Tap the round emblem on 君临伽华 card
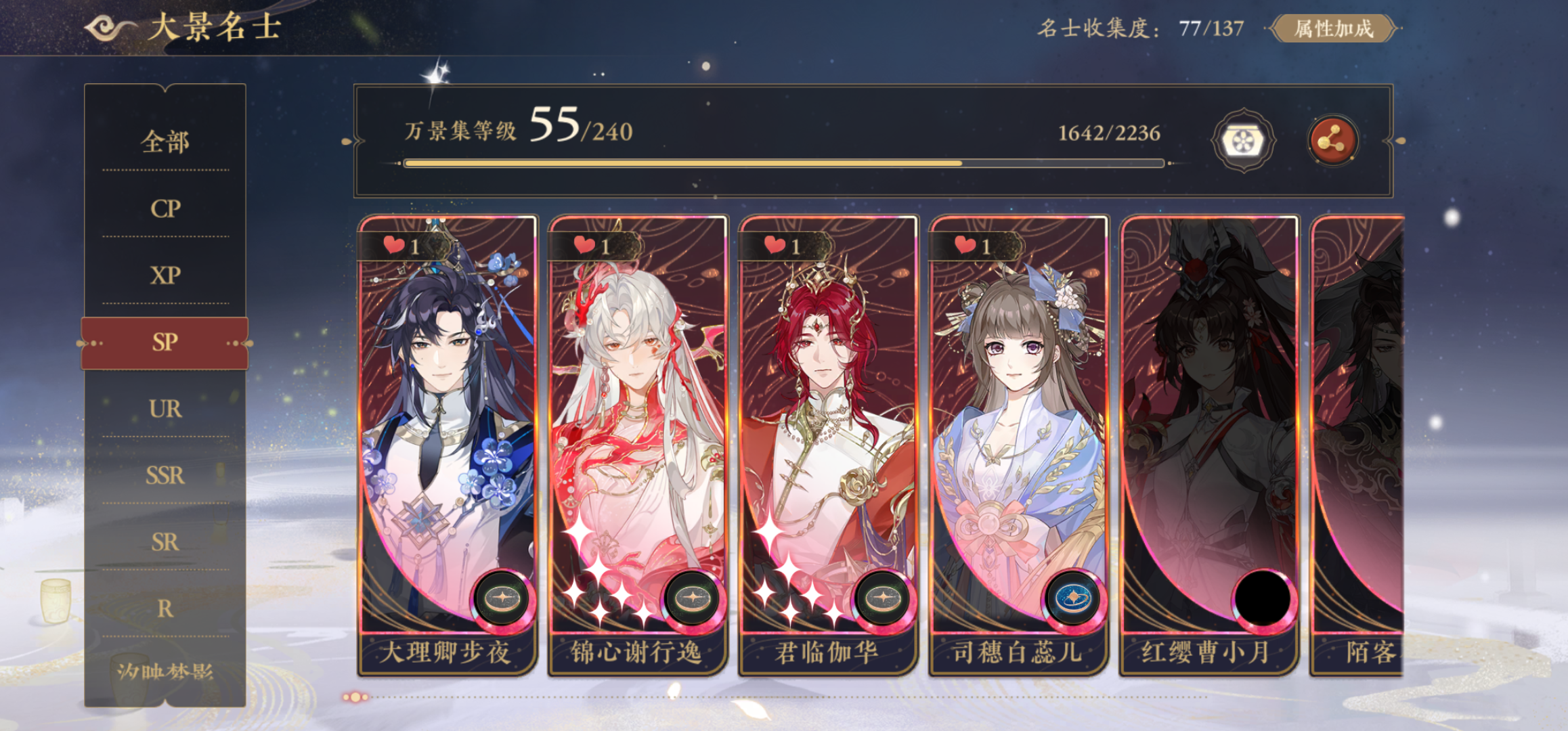The width and height of the screenshot is (1568, 731). [883, 598]
